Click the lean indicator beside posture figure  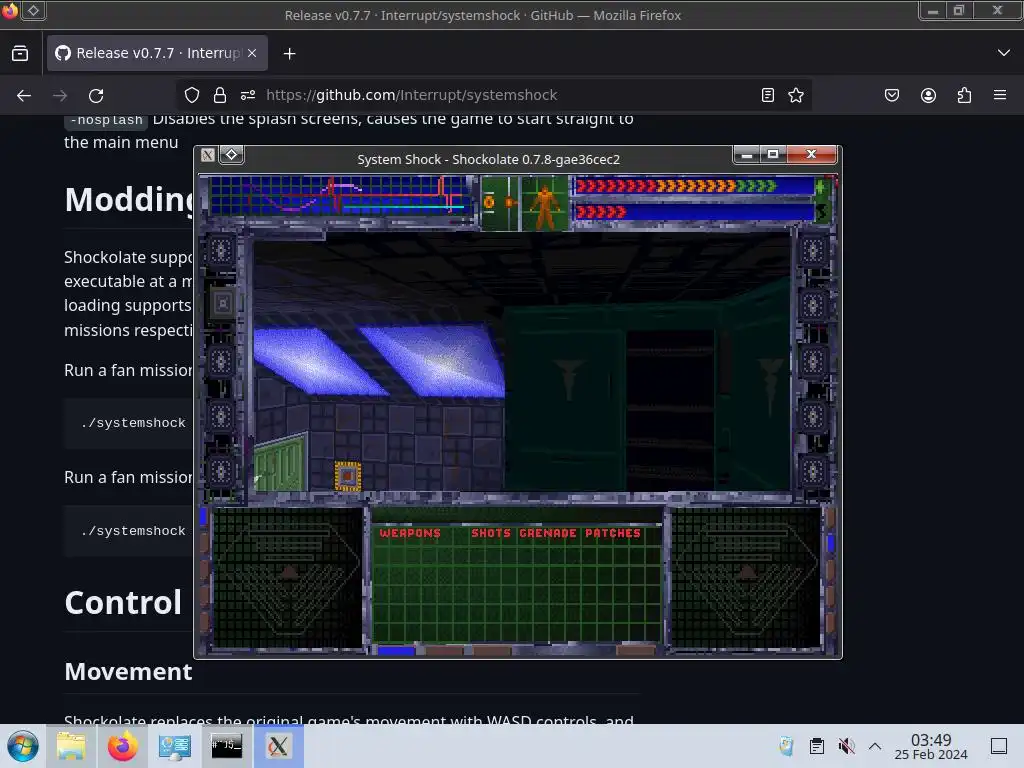[x=500, y=203]
